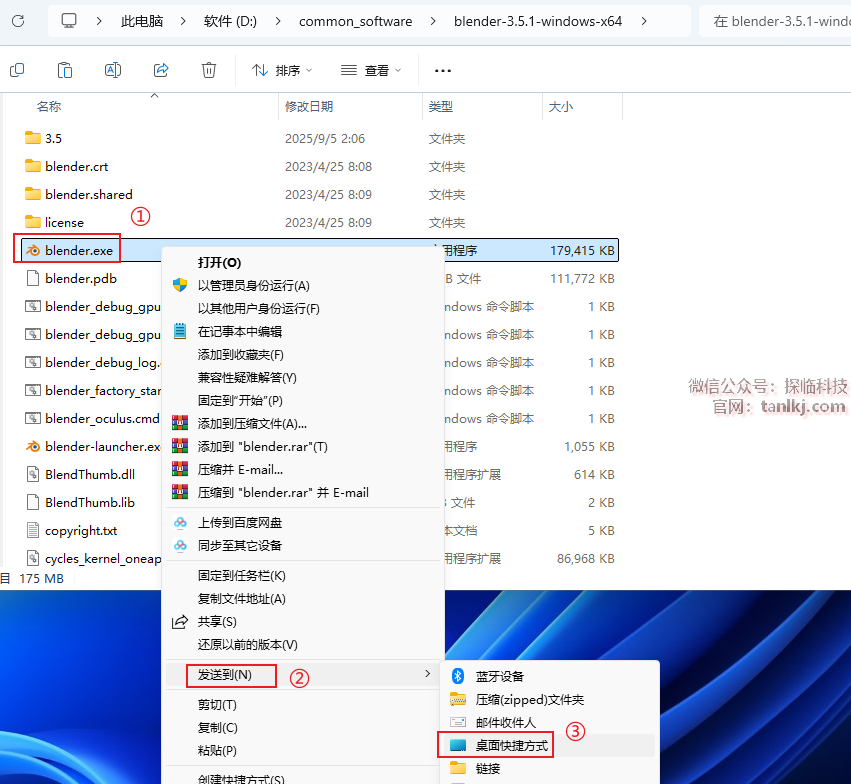Click the Delete trash icon in the toolbar
The width and height of the screenshot is (851, 784).
point(209,70)
